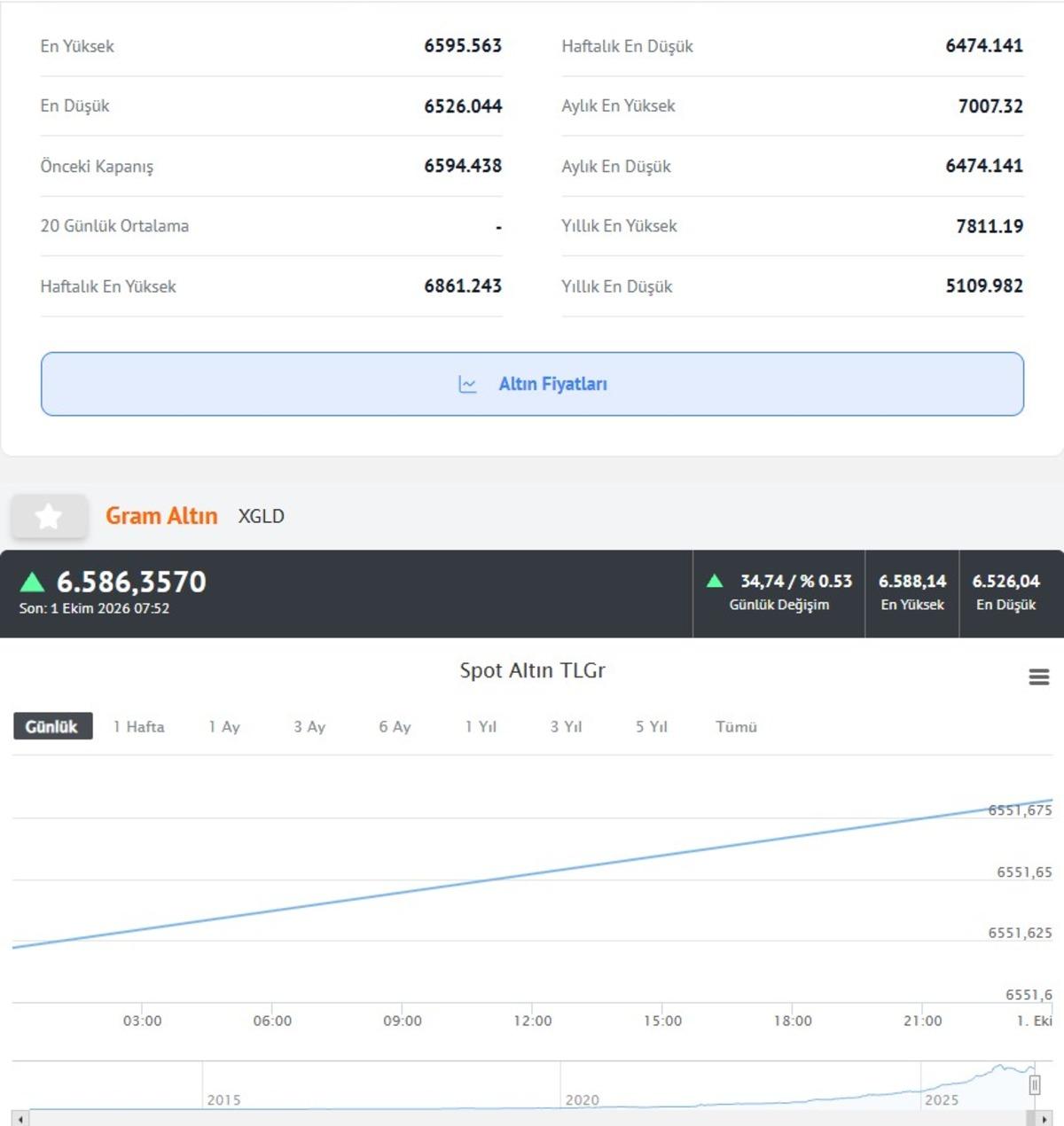Click the Haftalık En Düşük label
The height and width of the screenshot is (1126, 1064).
pyautogui.click(x=627, y=46)
